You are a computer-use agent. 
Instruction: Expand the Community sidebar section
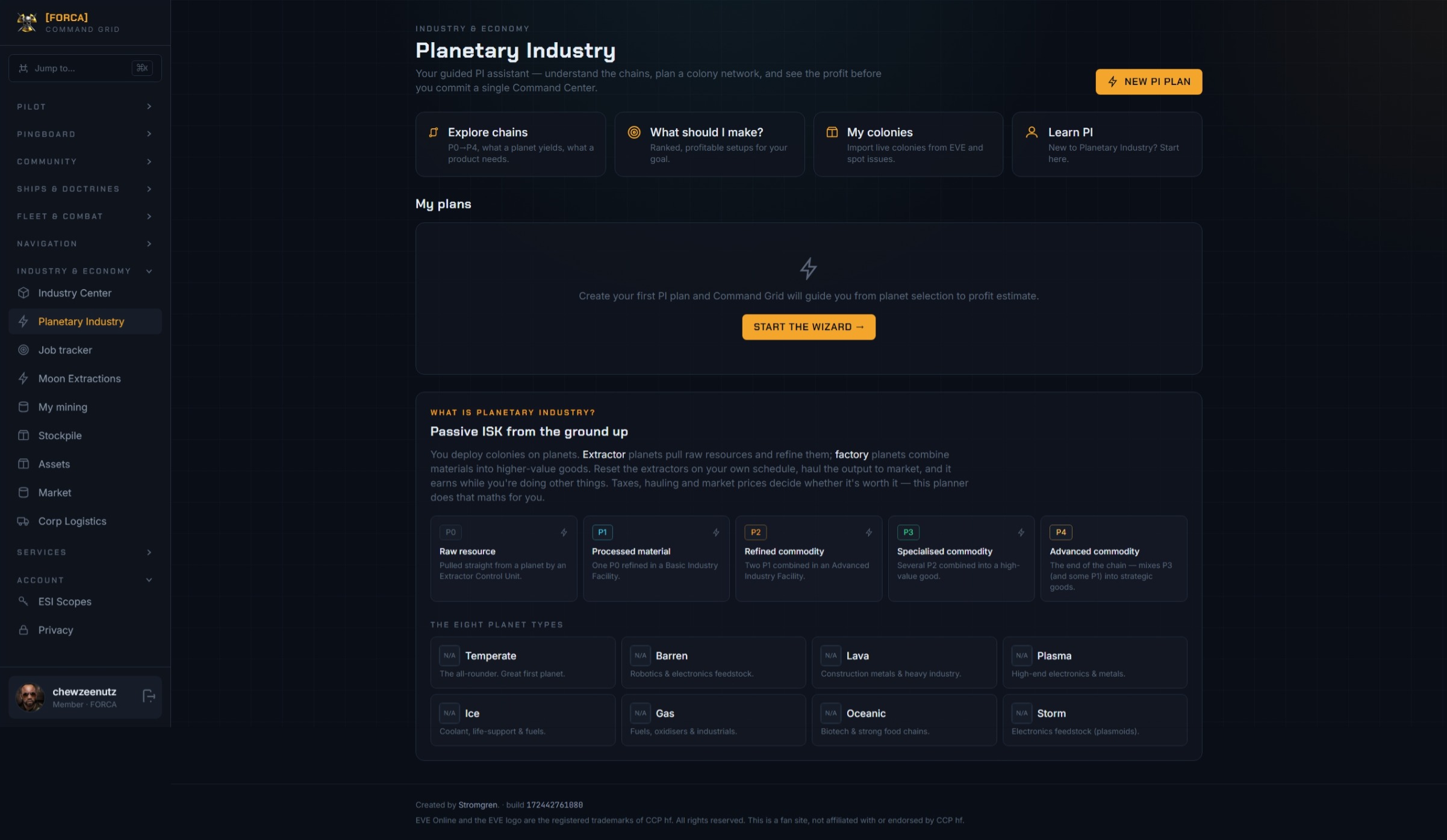(85, 161)
